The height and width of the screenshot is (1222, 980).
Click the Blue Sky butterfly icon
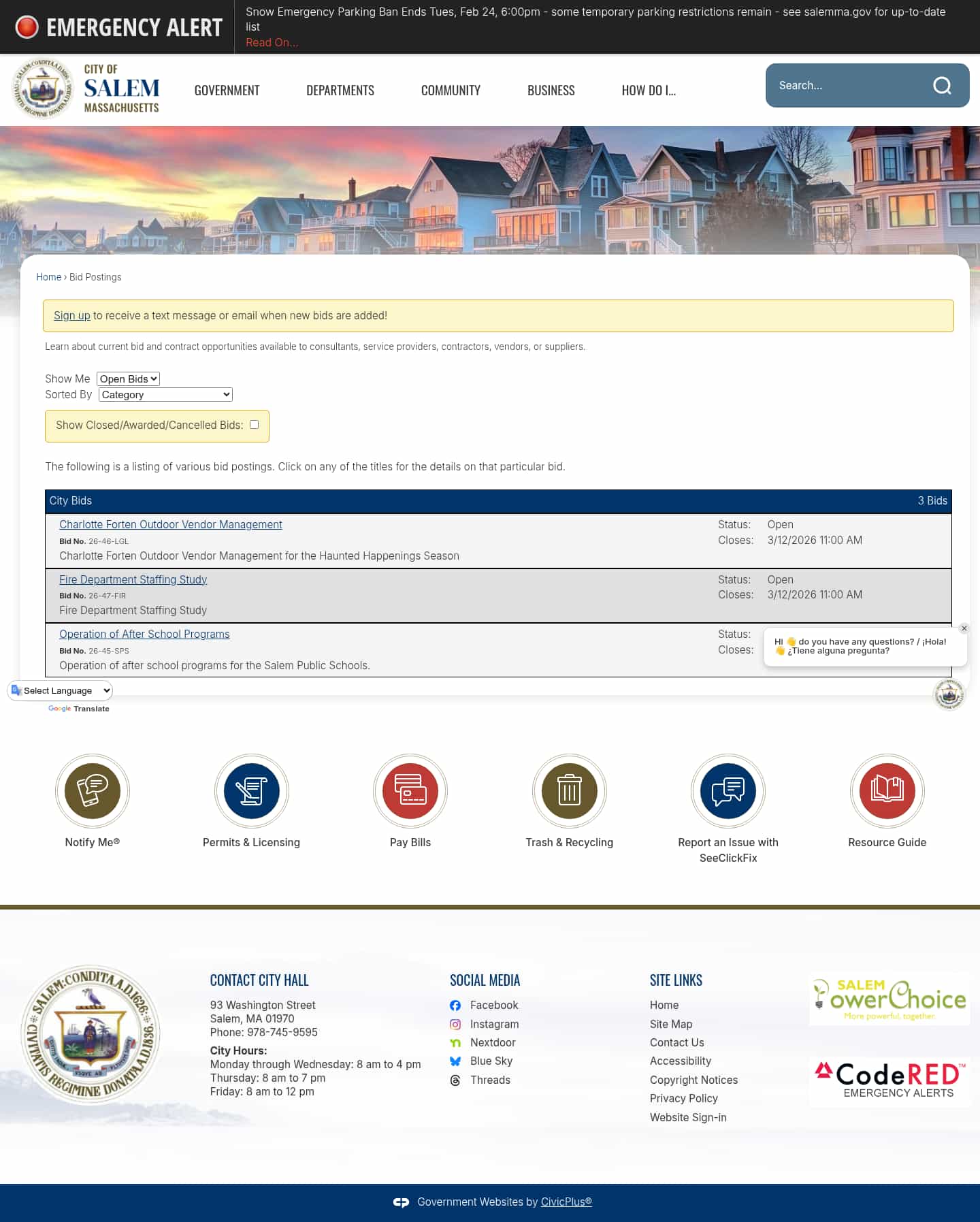click(x=455, y=1061)
